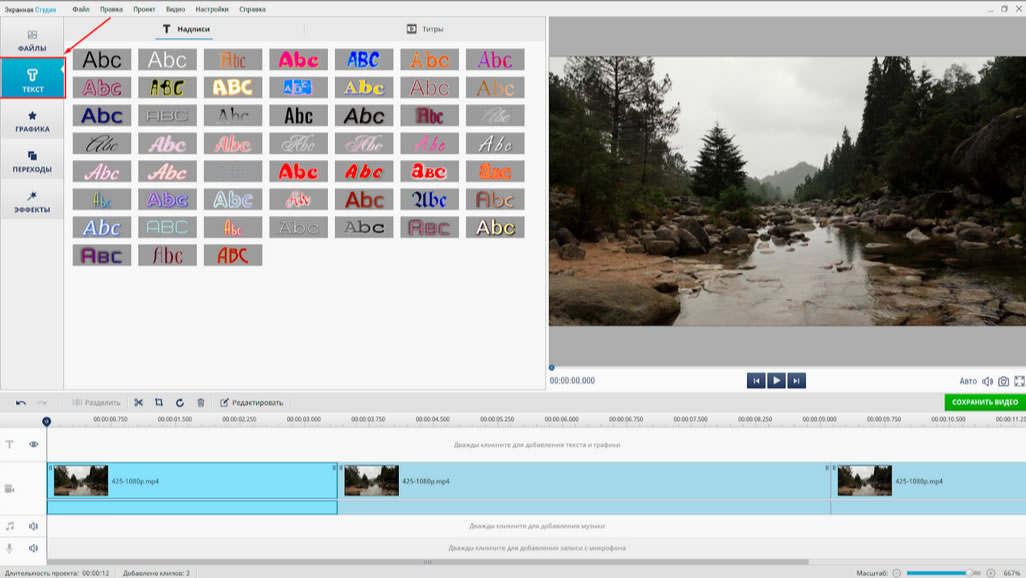Screen dimensions: 1026x578
Task: Choose the gothic blue Abc style
Action: (x=429, y=200)
